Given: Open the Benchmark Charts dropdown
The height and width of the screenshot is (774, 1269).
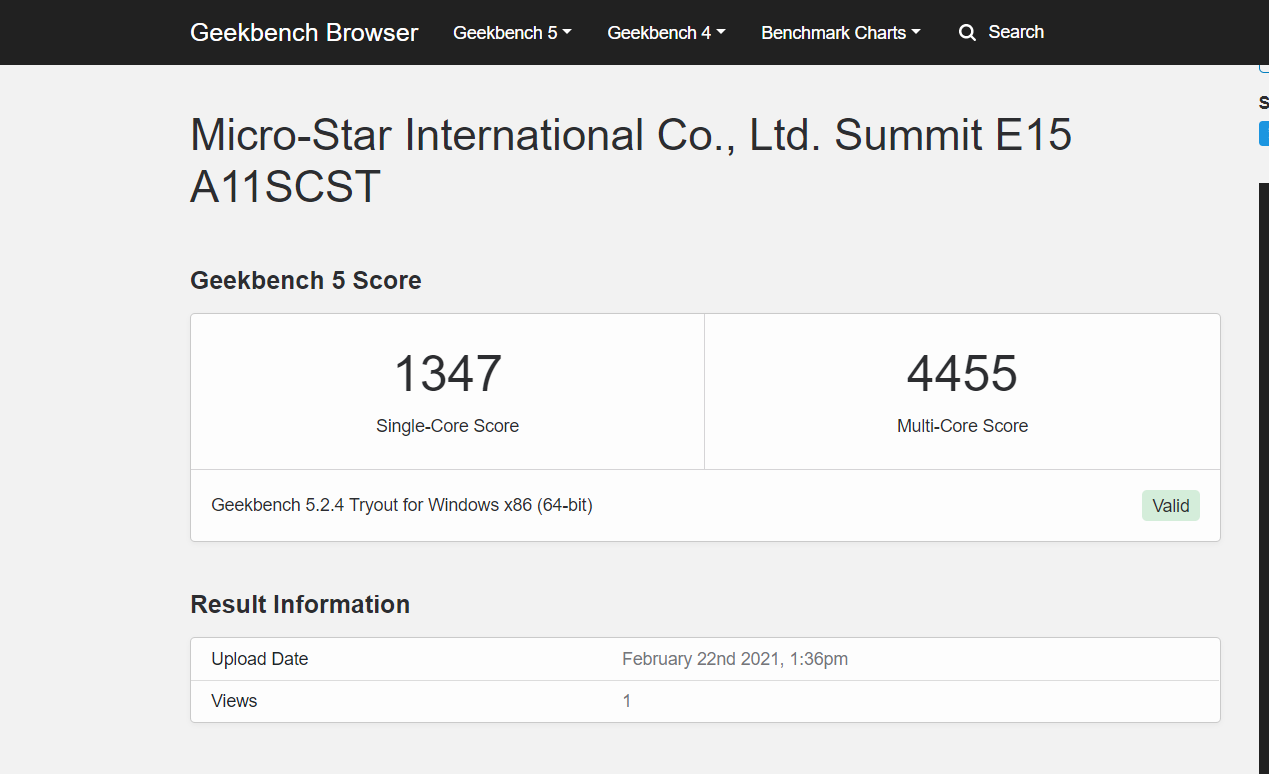Looking at the screenshot, I should point(841,33).
